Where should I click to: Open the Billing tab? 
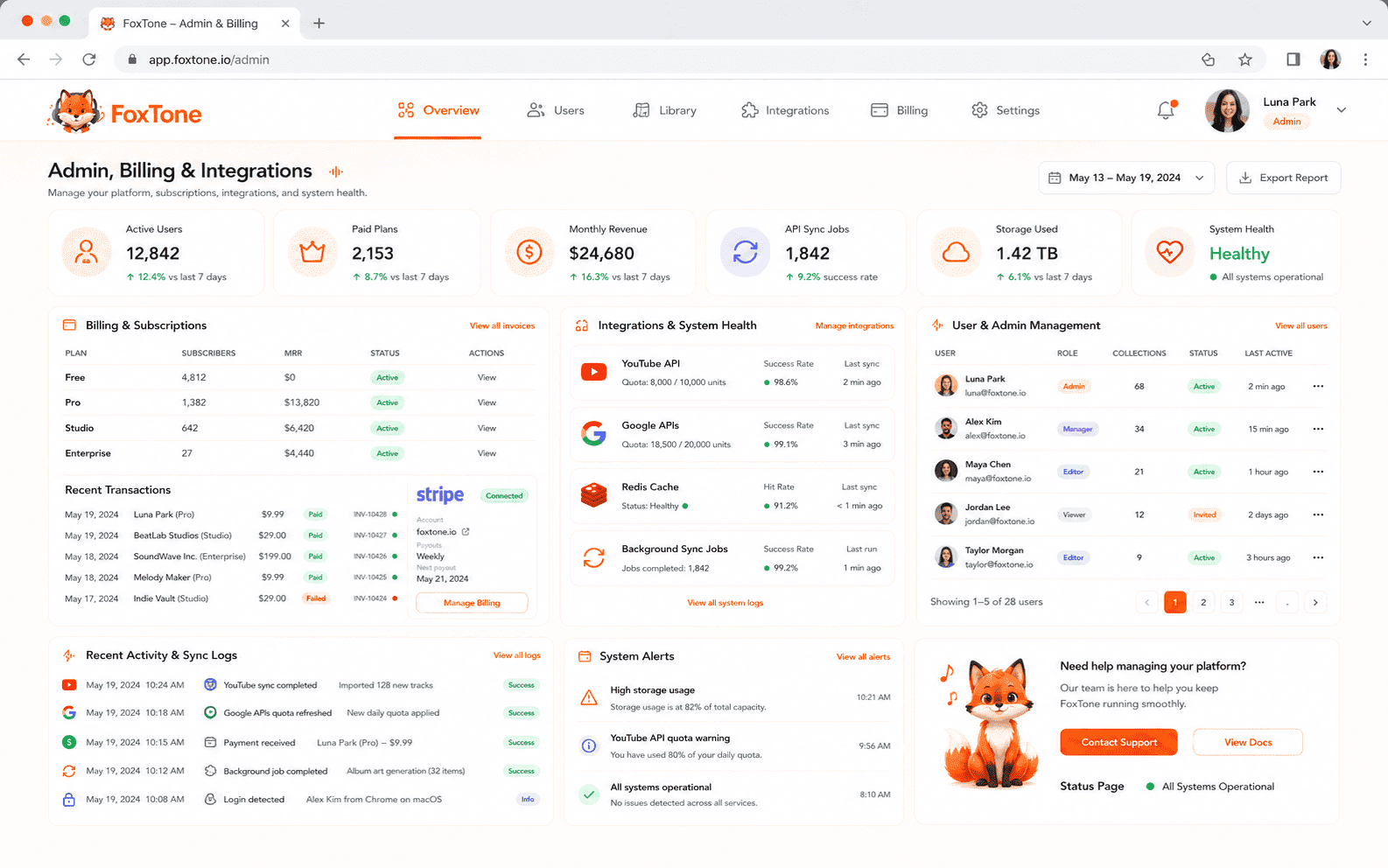coord(899,110)
